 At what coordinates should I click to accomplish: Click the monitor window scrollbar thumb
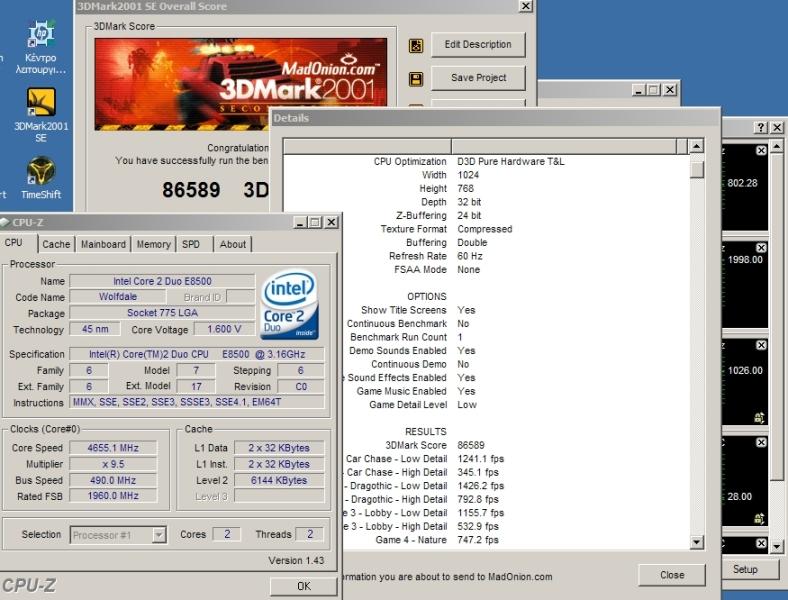(x=777, y=317)
